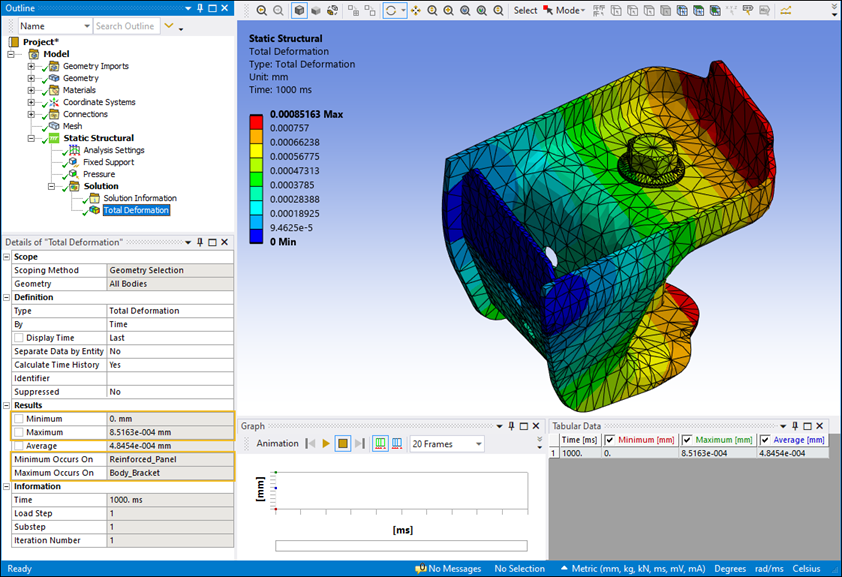Open the 20 Frames dropdown

tap(478, 444)
